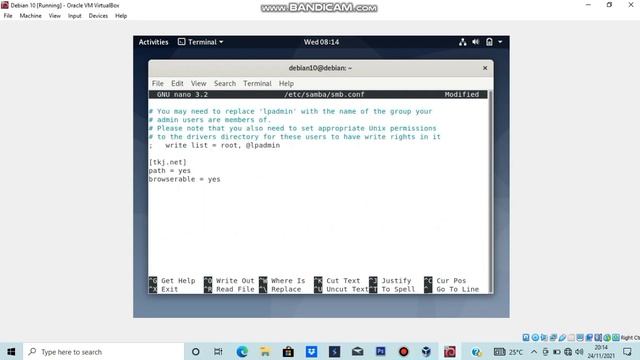Screen dimensions: 640x360
Task: Click the terminal vertical scrollbar
Action: [490, 191]
